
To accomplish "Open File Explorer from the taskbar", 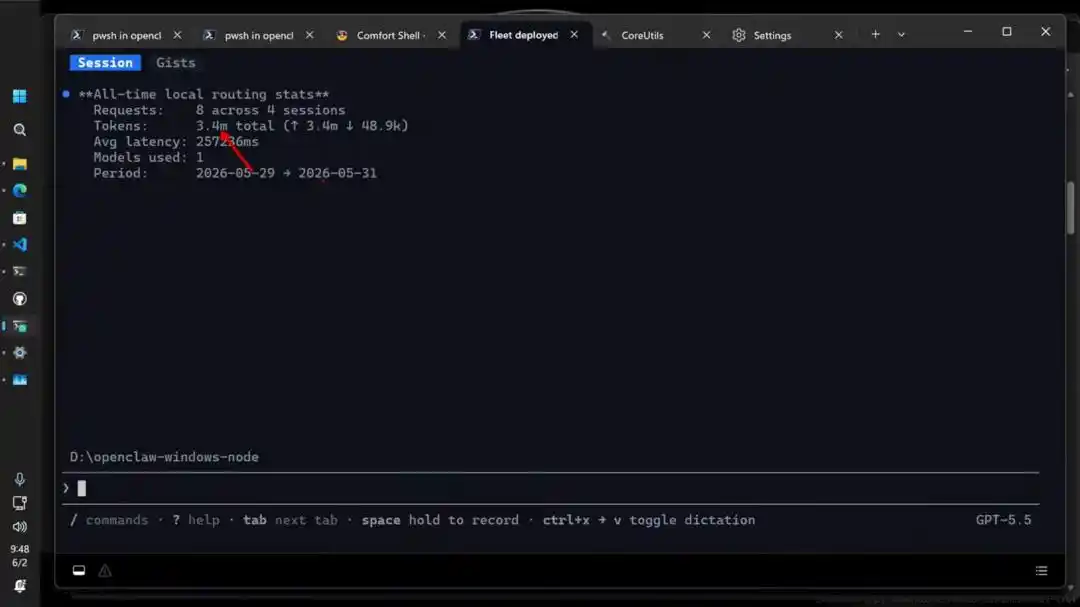I will click(x=19, y=164).
